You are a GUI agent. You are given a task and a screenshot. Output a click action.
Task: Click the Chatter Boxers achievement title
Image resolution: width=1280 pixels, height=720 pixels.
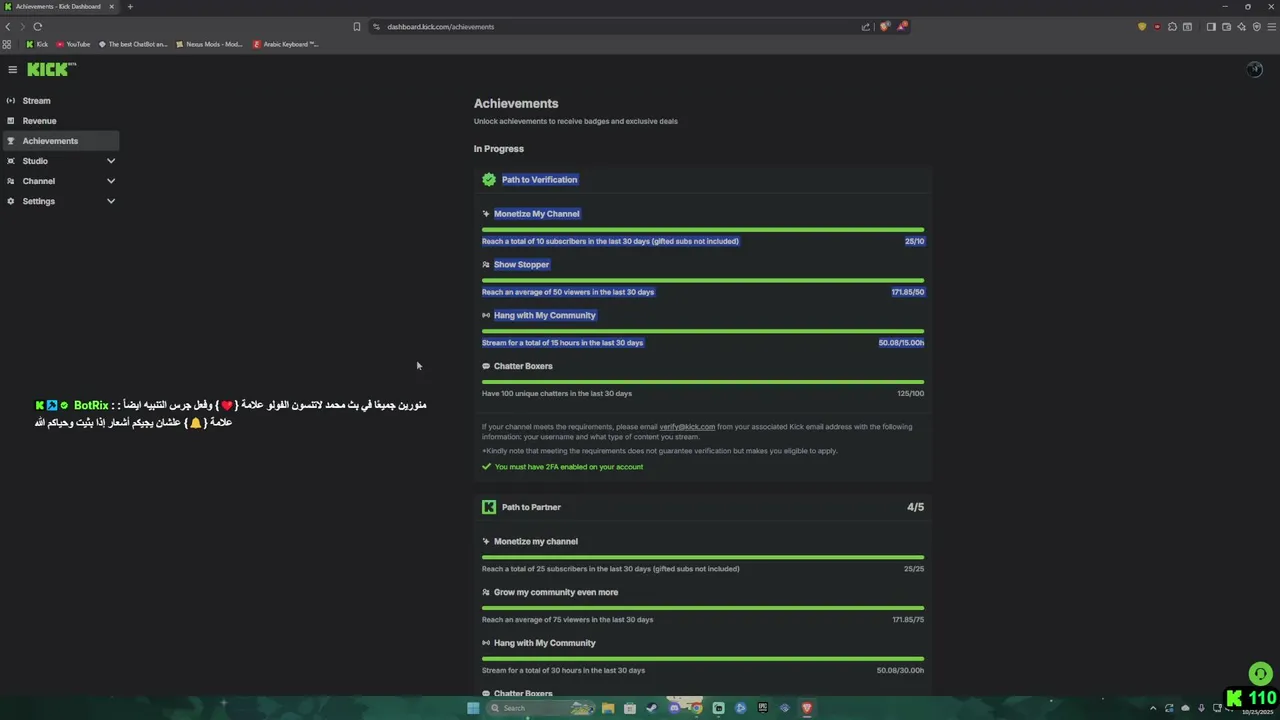pos(523,366)
